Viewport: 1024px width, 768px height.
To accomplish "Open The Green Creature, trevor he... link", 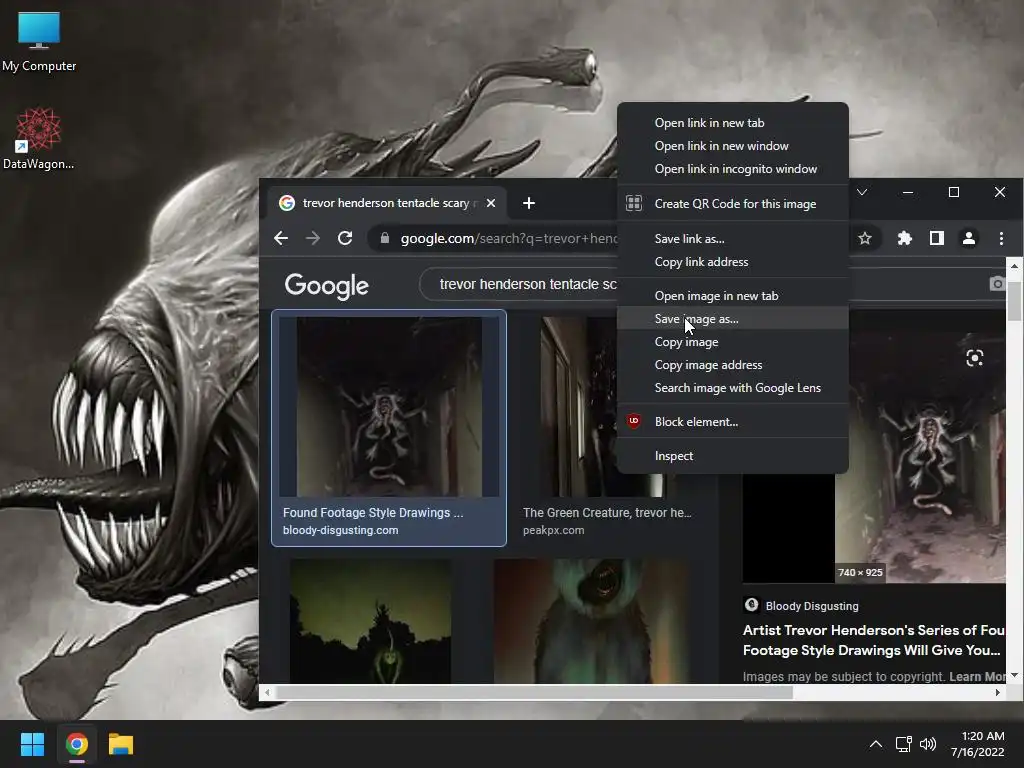I will 607,513.
